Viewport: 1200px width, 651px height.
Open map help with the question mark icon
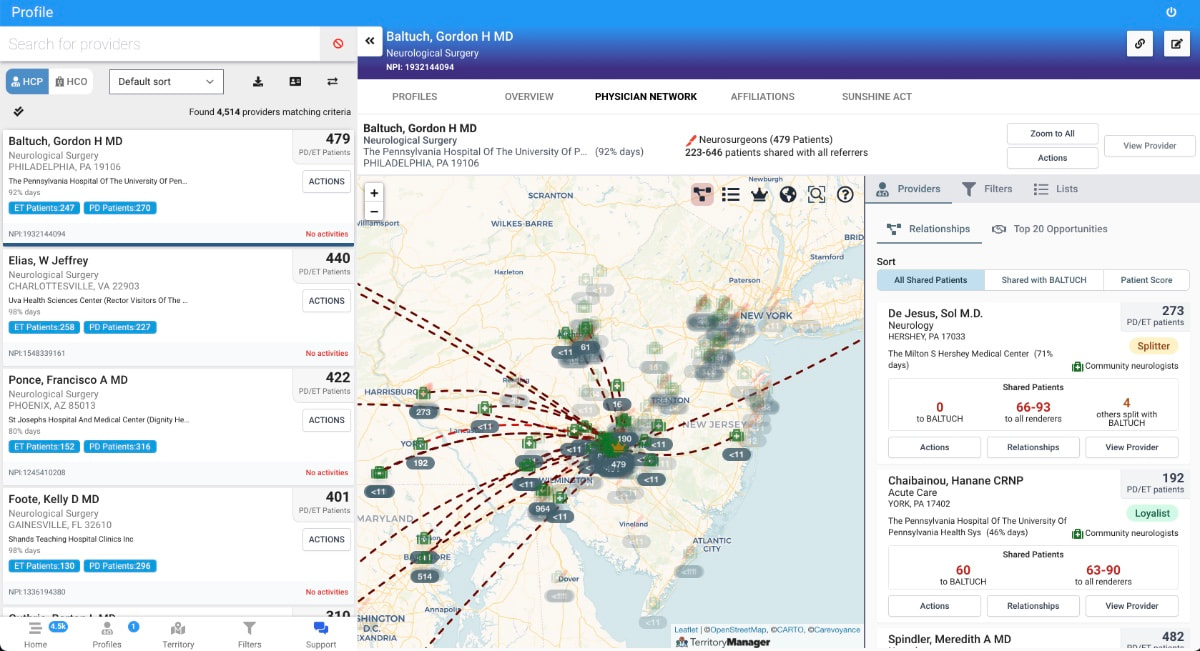point(845,194)
